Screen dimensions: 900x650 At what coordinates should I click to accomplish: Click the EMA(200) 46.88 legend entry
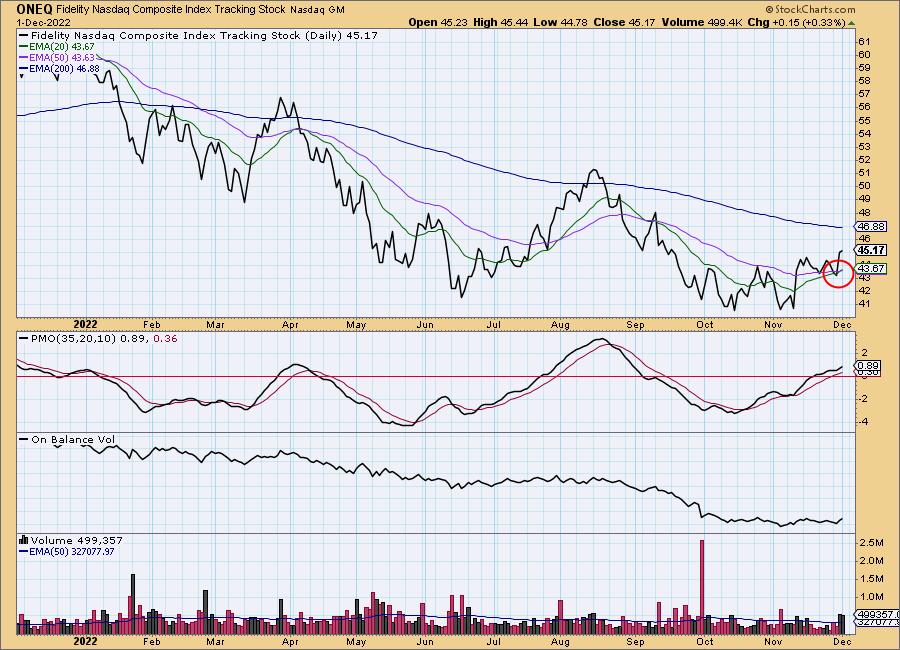point(64,69)
